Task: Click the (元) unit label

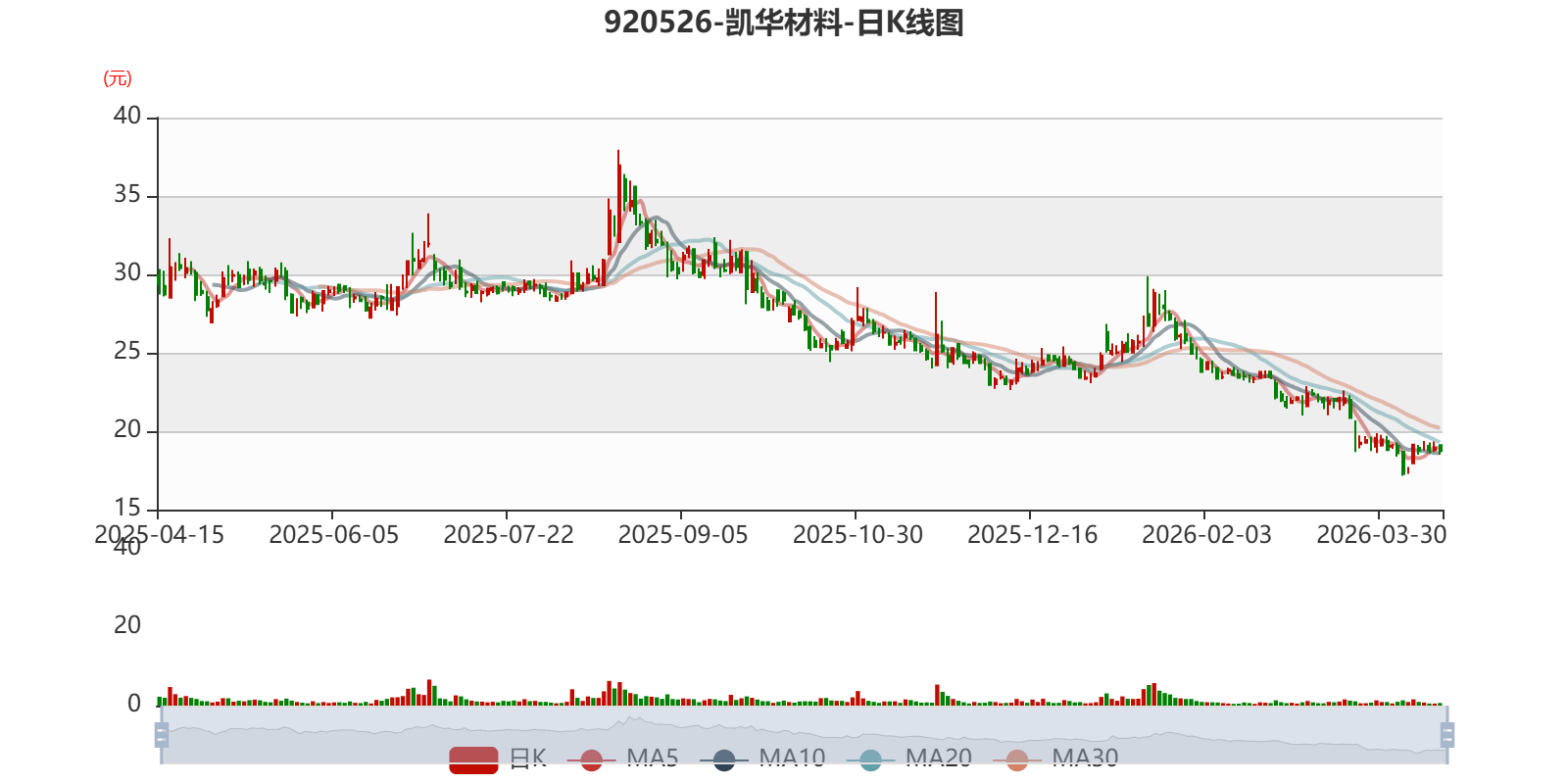Action: click(118, 78)
